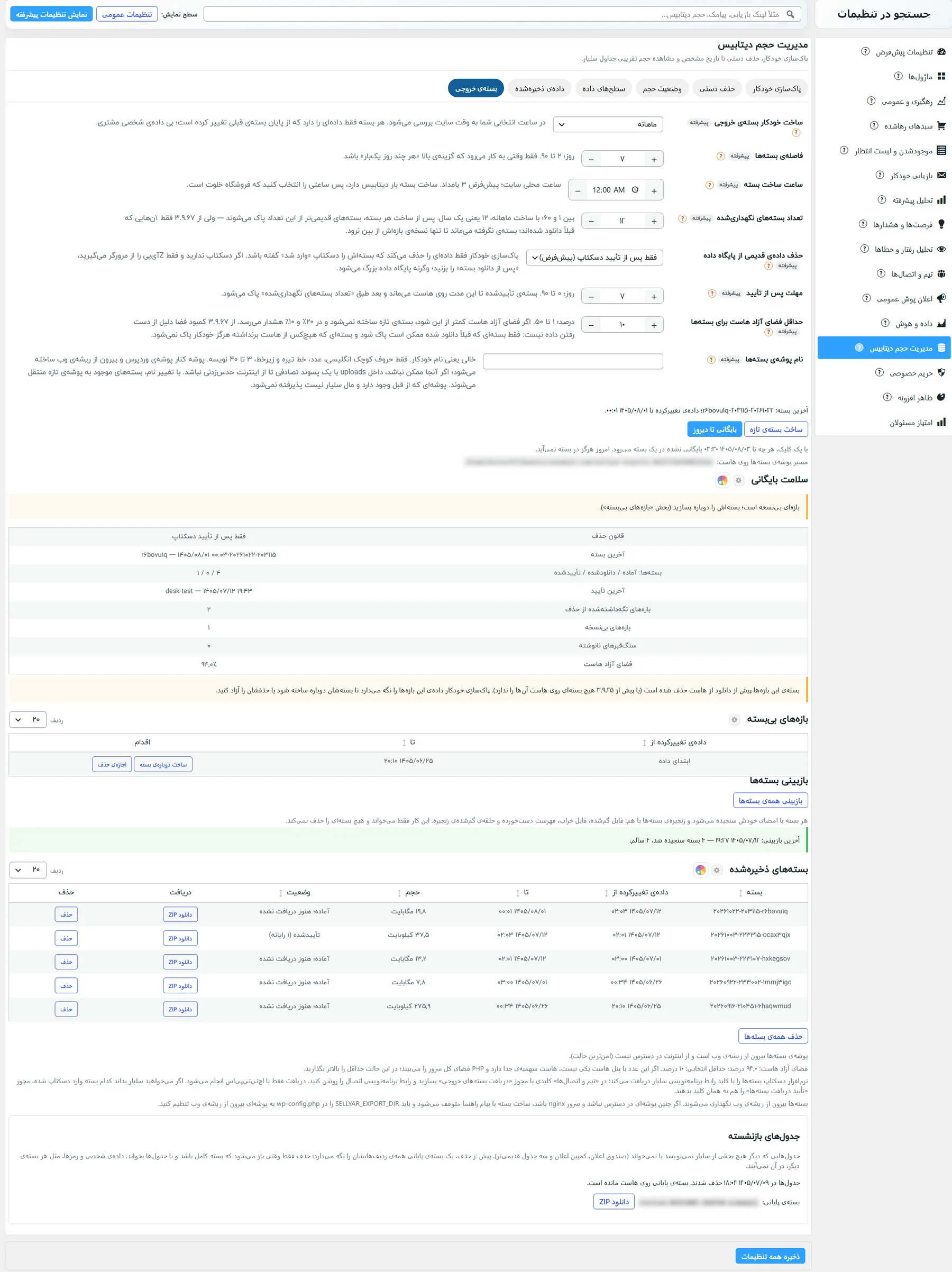The width and height of the screenshot is (952, 1272).
Task: Decrease the تعداد بسته‌های نگهداری‌شده value with the minus button
Action: tap(591, 222)
